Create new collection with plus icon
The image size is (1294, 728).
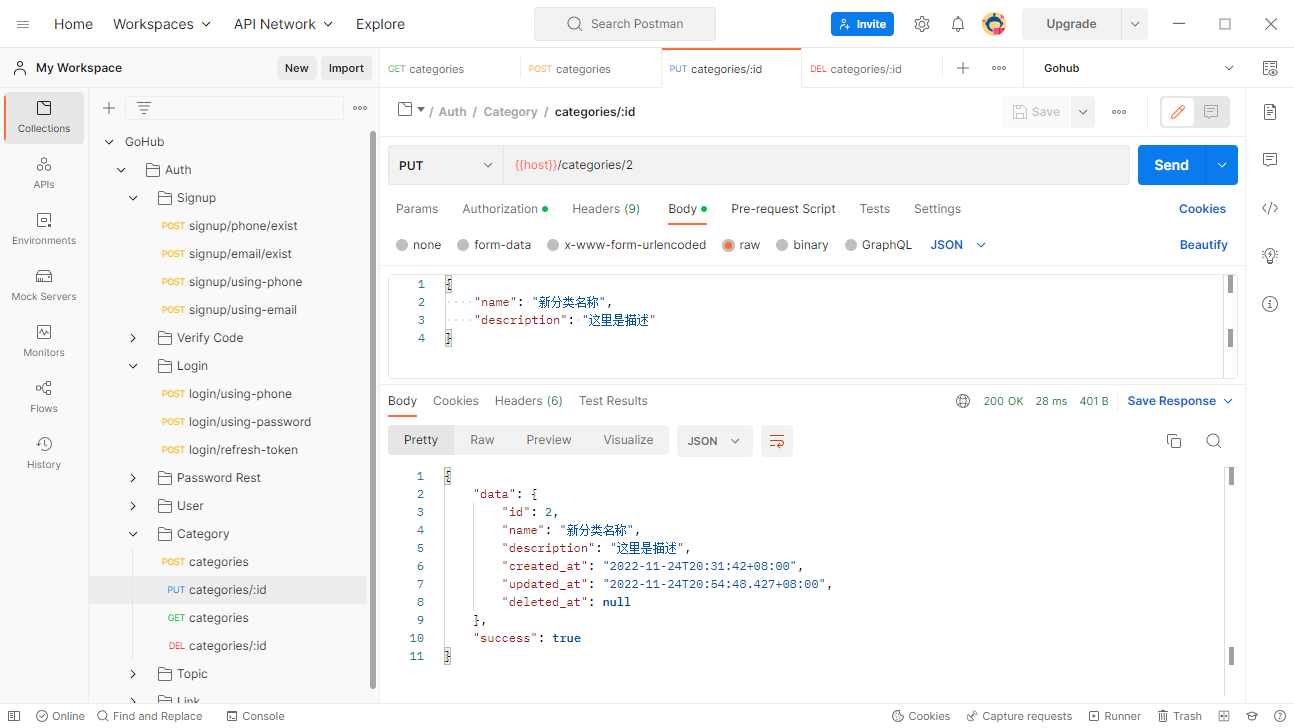(109, 108)
